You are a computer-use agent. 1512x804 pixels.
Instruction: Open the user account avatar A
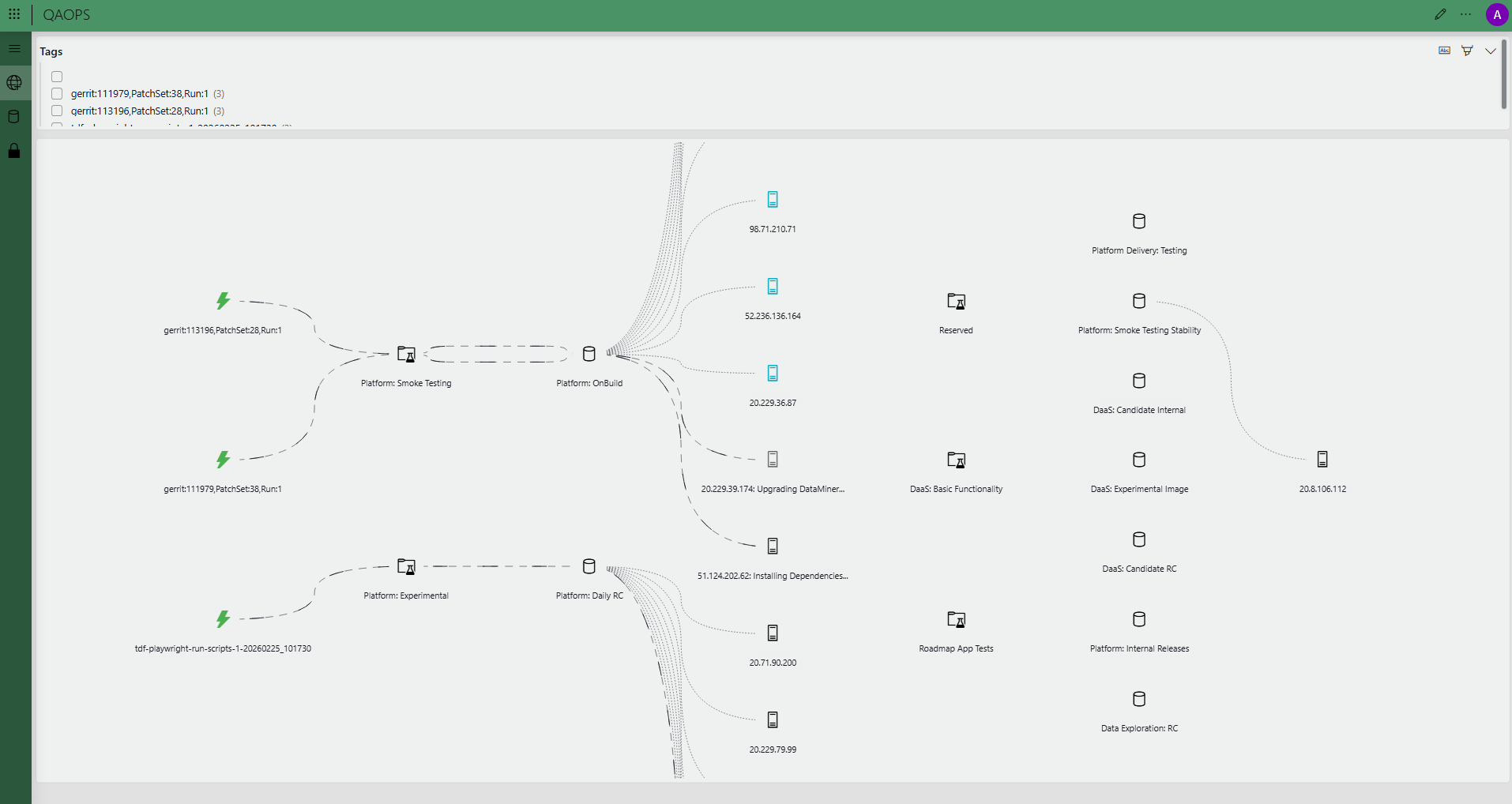[x=1496, y=14]
